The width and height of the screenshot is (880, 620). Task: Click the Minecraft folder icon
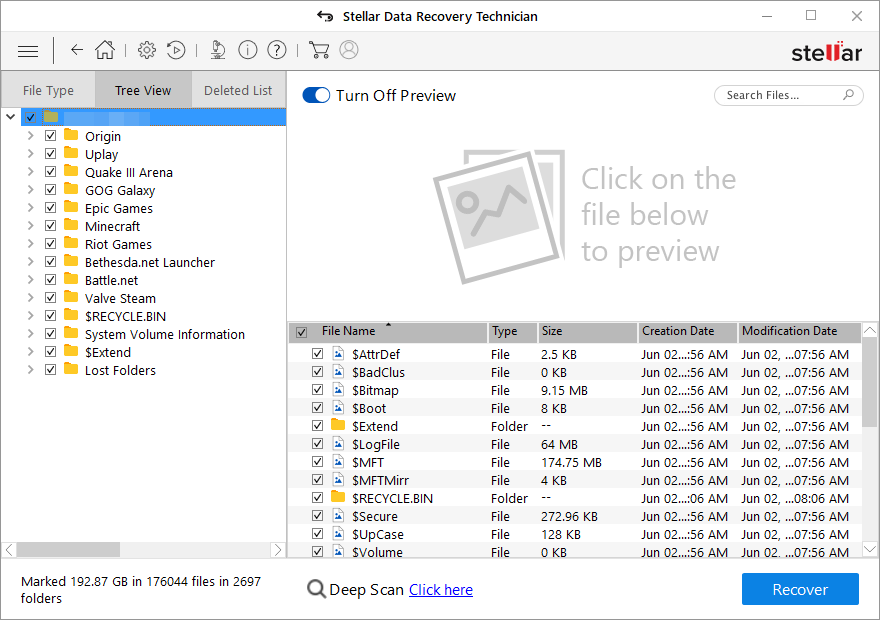71,225
